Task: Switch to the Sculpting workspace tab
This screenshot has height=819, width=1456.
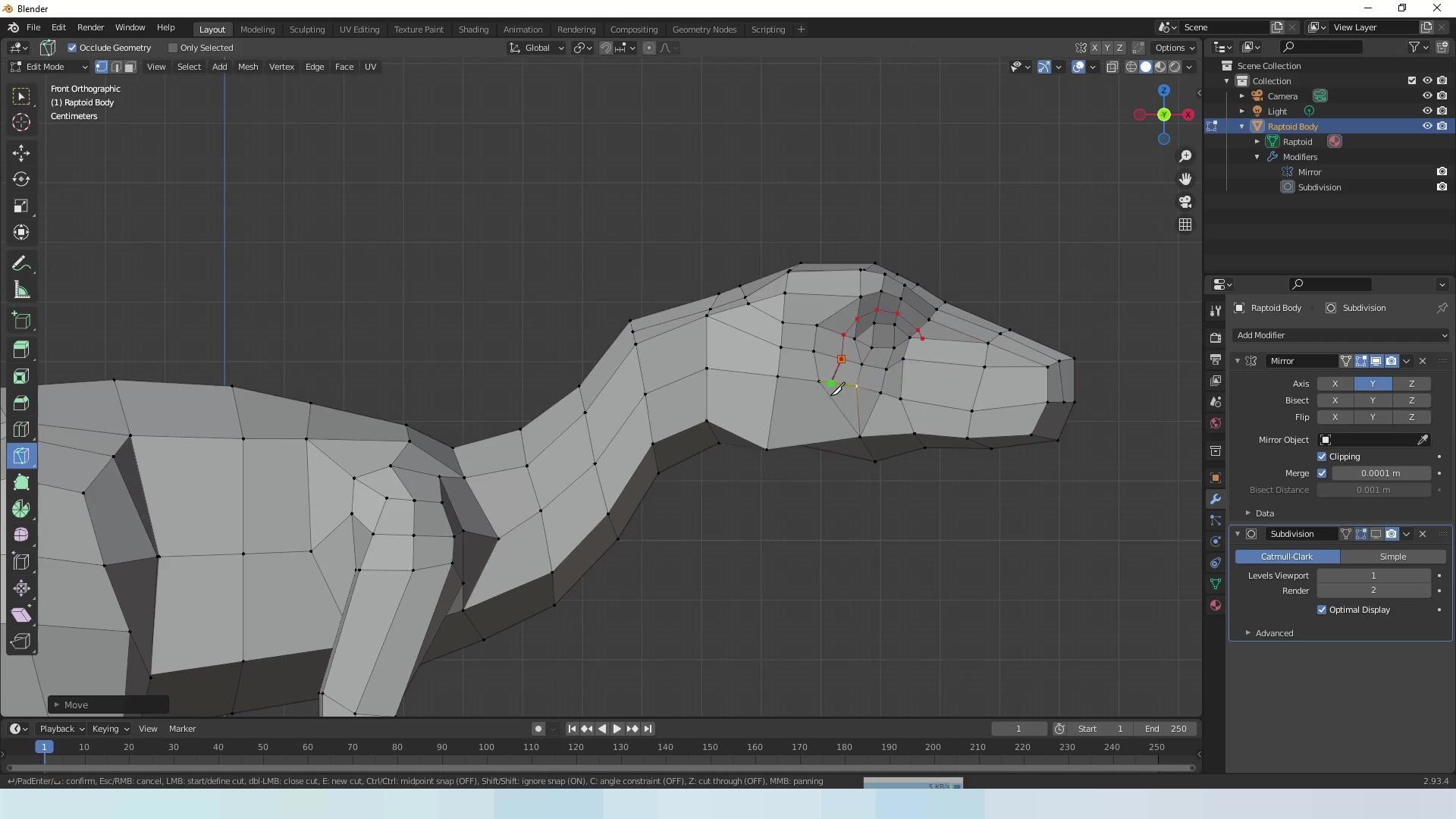Action: 306,30
